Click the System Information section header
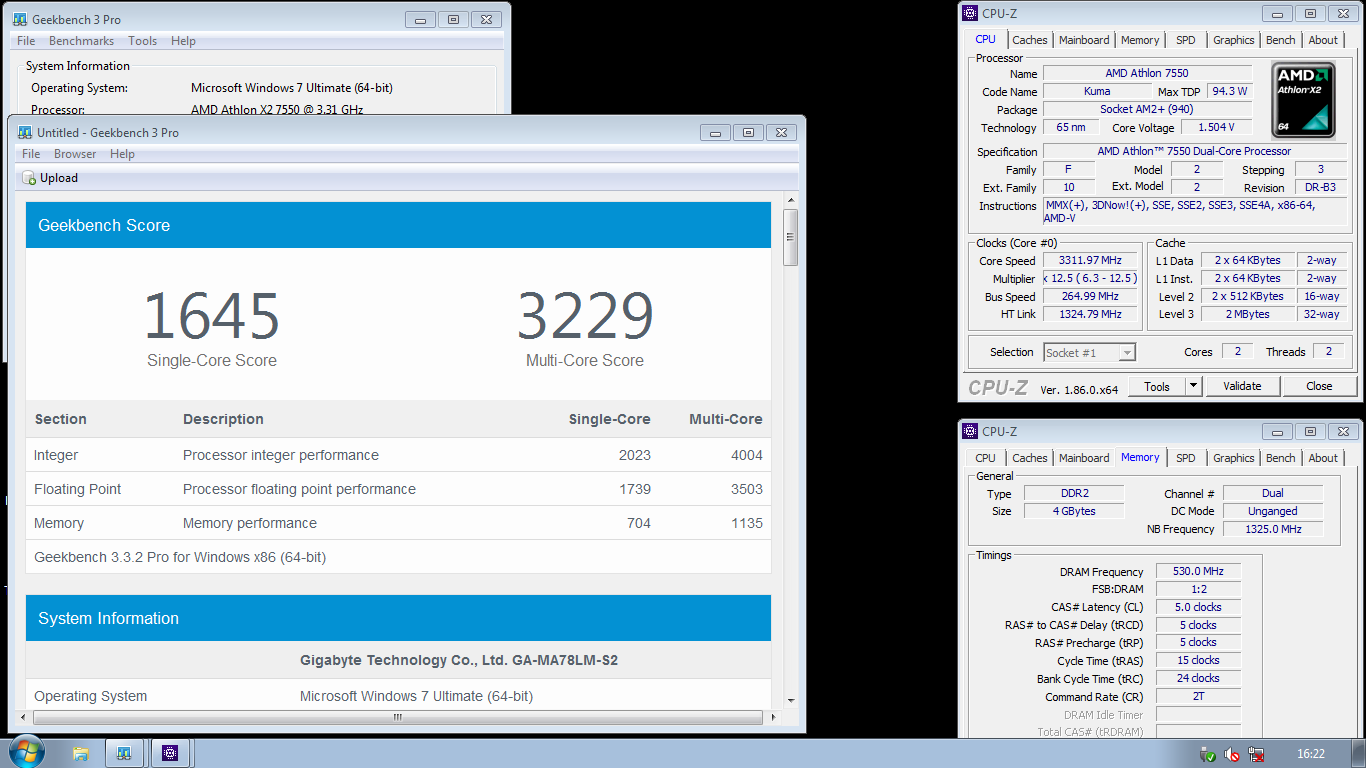Image resolution: width=1366 pixels, height=768 pixels. [398, 618]
